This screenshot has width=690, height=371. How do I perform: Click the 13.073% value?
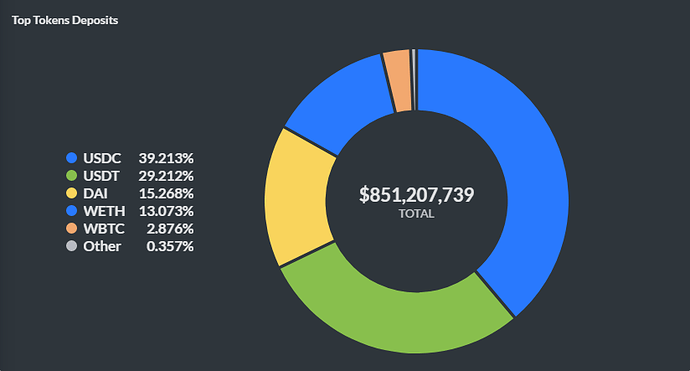coord(166,211)
